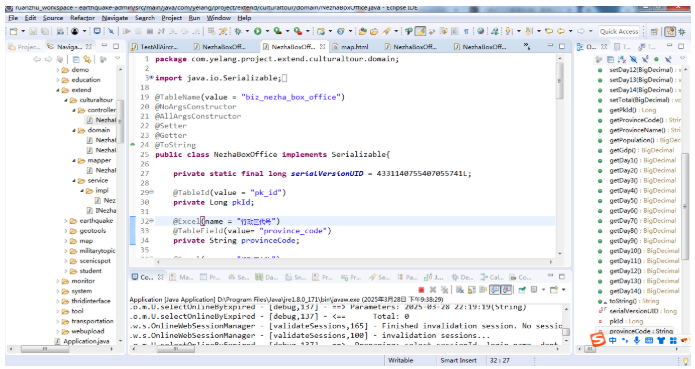The width and height of the screenshot is (695, 369).
Task: Select setTotal(BigDecimal) in Outline
Action: click(639, 100)
